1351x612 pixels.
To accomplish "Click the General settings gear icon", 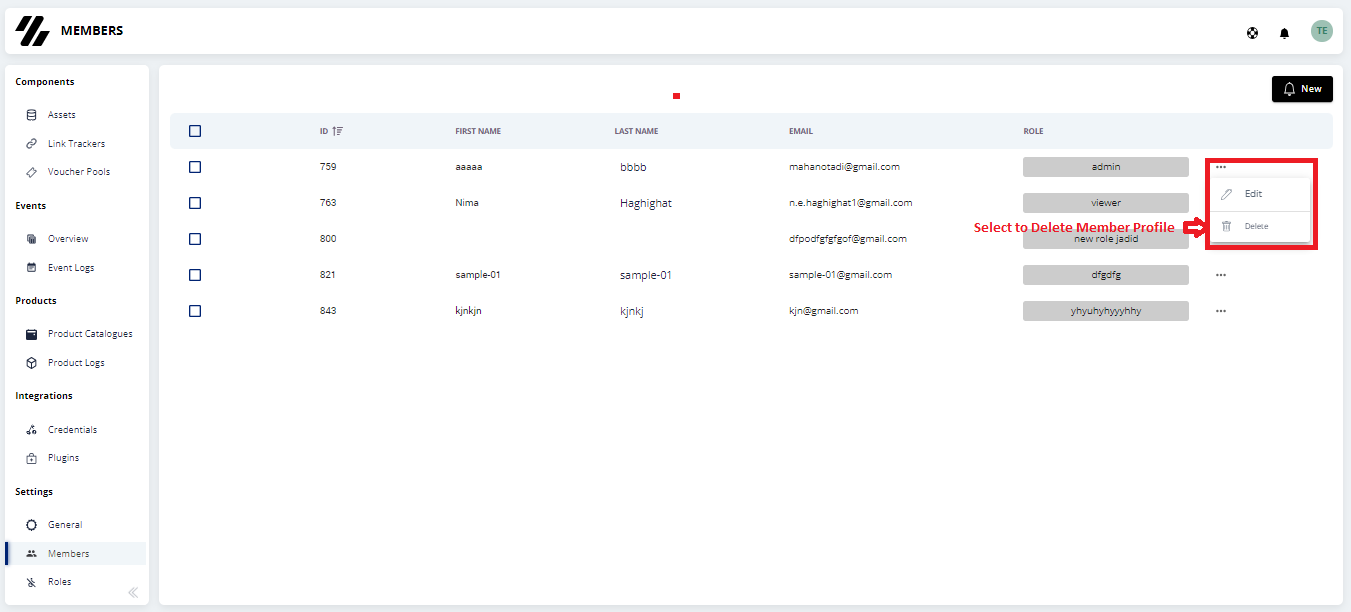I will [31, 525].
